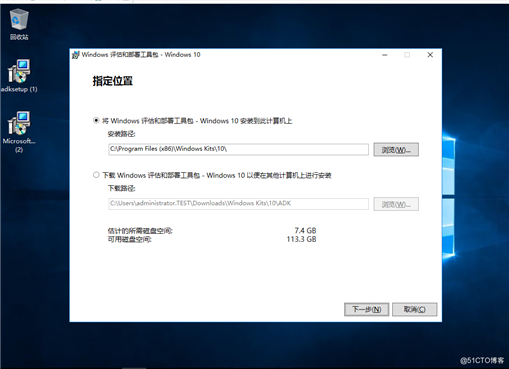Click the greyed-out download path browse button
509x369 pixels.
pos(396,204)
